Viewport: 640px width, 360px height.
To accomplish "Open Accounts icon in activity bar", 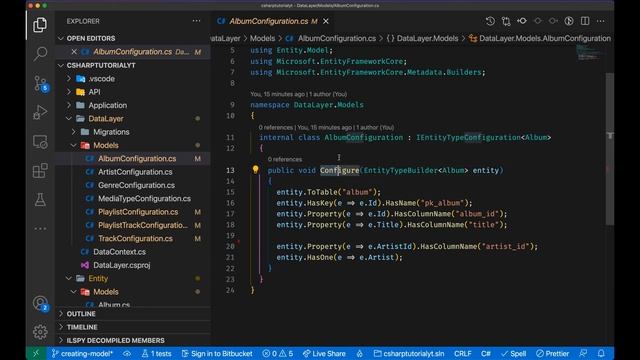I will point(40,303).
